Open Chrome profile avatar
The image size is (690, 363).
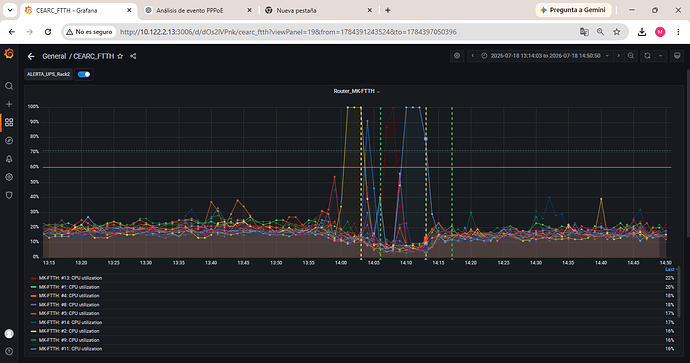click(660, 32)
